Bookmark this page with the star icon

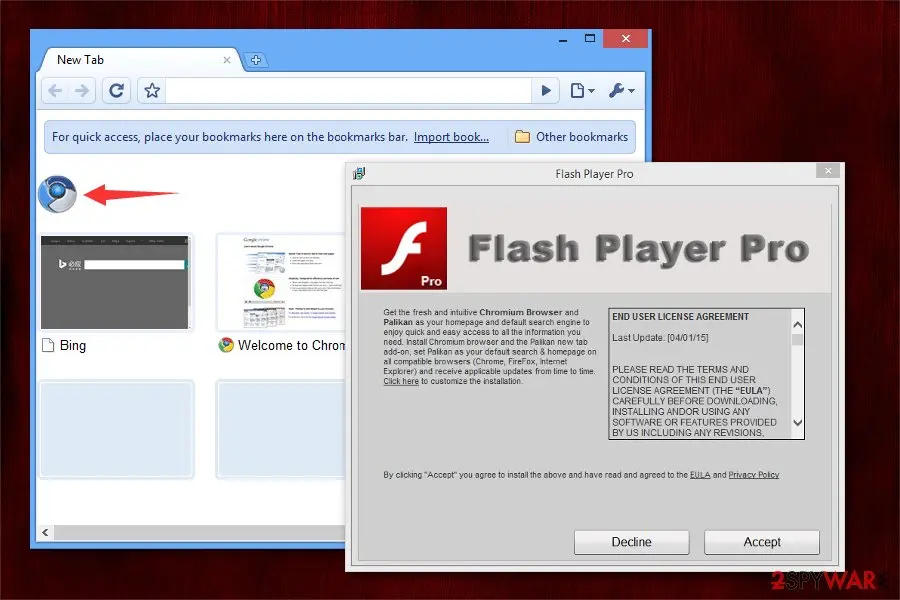tap(152, 91)
